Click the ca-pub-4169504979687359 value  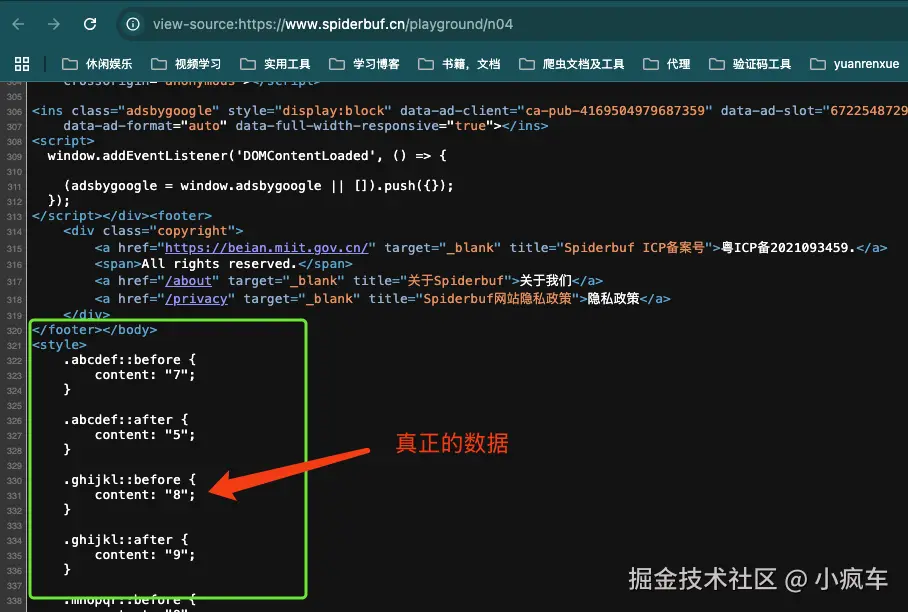pyautogui.click(x=615, y=111)
